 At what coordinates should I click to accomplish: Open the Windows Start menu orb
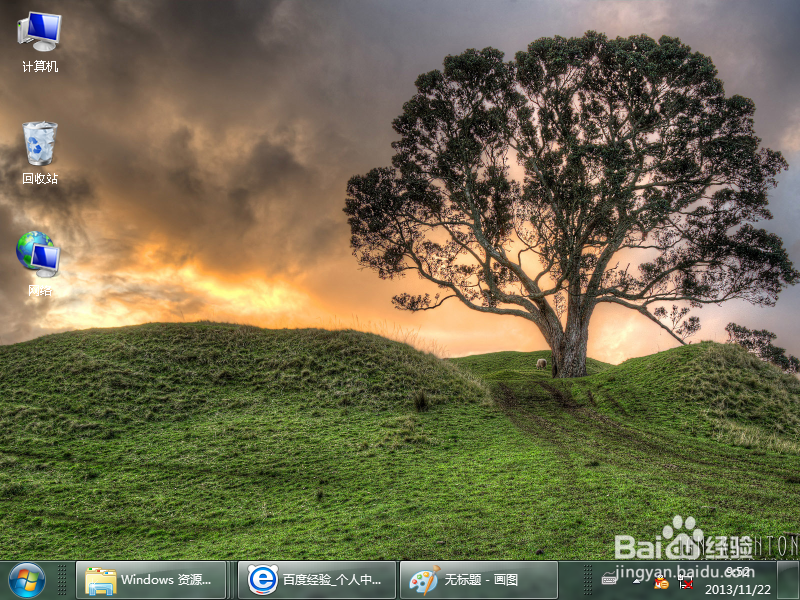click(x=27, y=581)
